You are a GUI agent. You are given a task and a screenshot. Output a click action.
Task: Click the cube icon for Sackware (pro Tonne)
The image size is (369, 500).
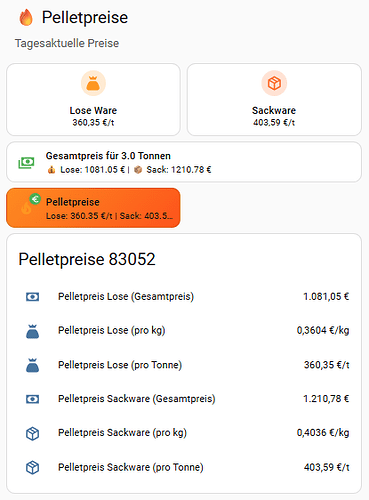(x=32, y=467)
